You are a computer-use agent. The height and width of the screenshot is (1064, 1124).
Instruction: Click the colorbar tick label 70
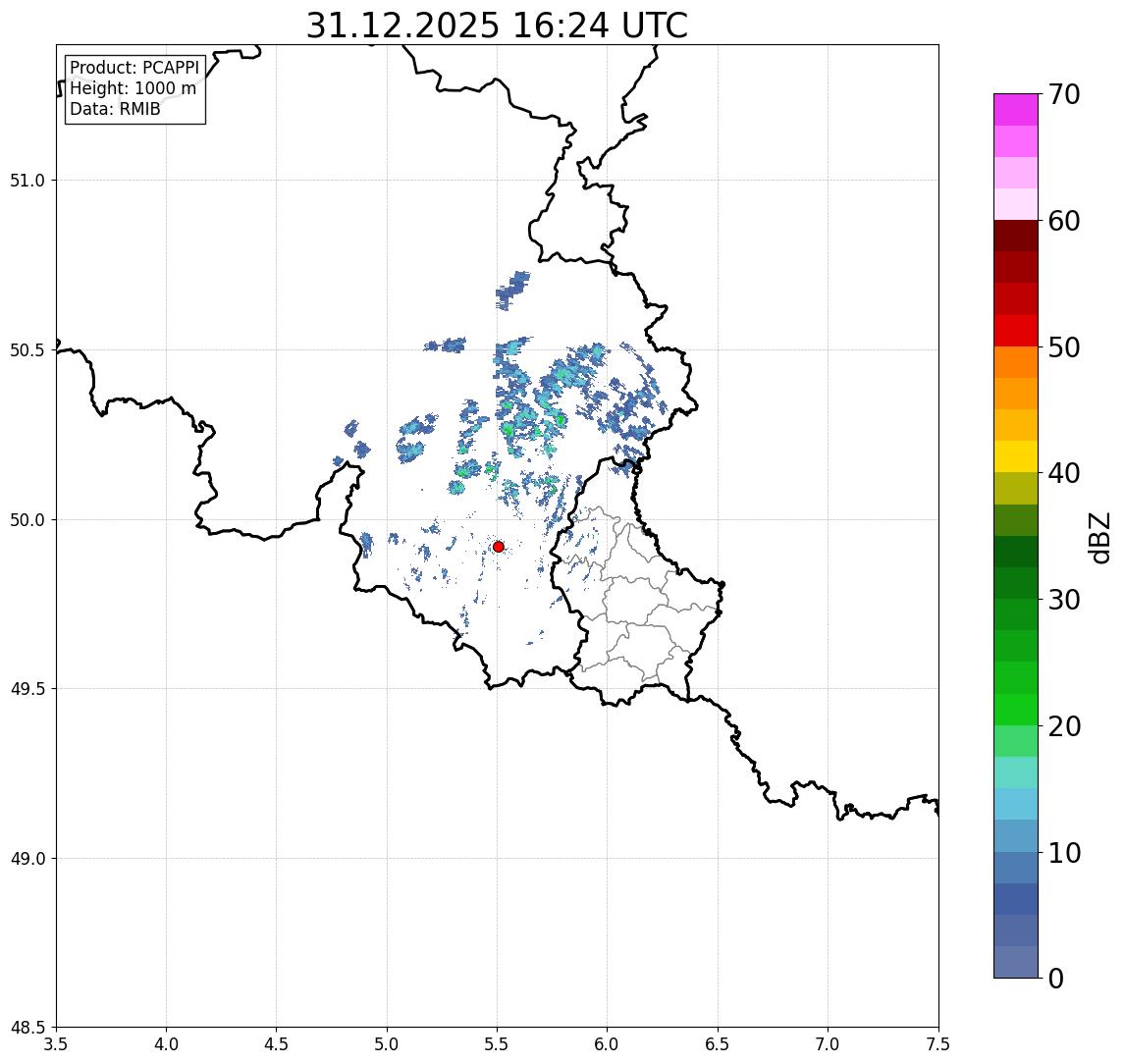(1064, 94)
